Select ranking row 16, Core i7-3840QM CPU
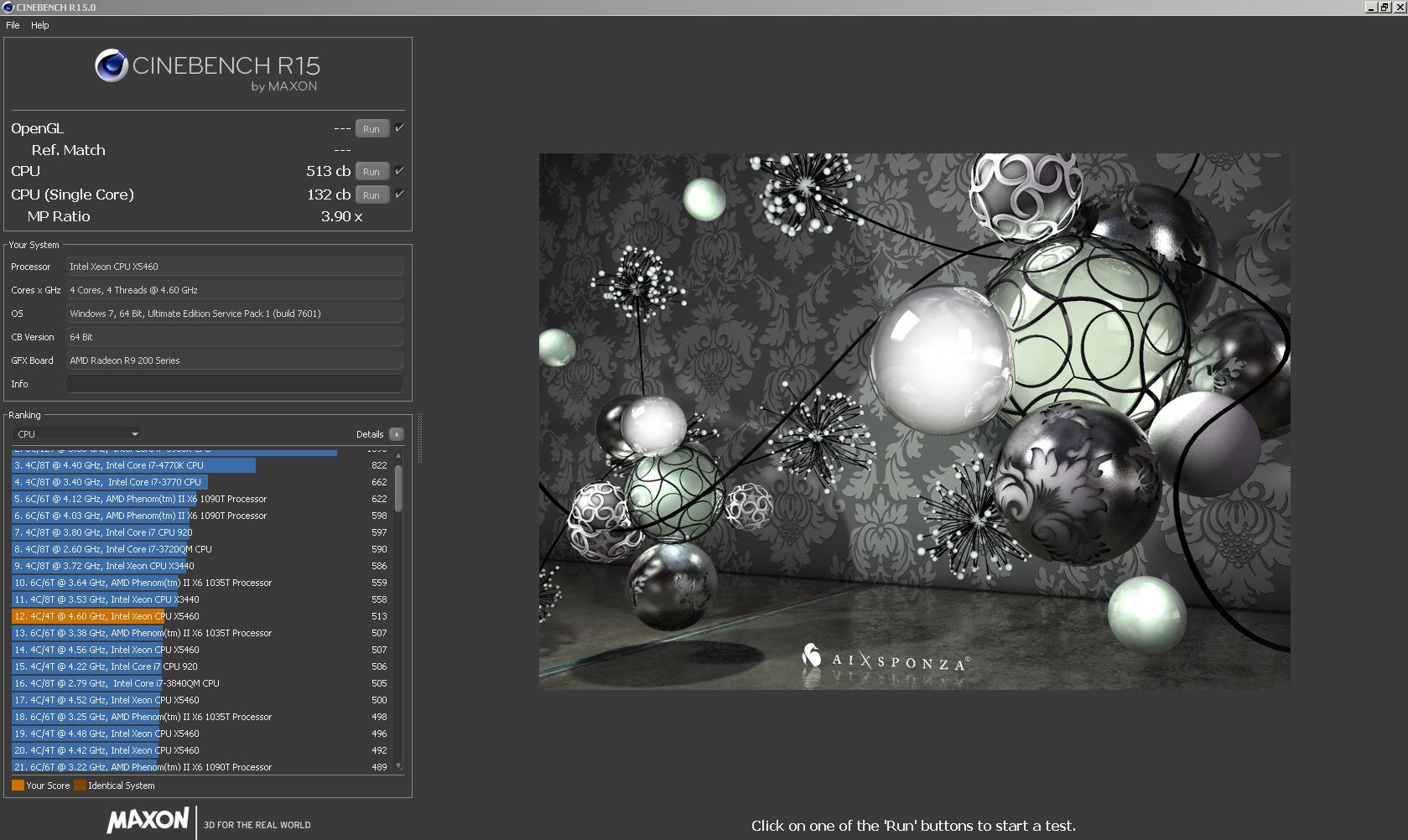Screen dimensions: 1408x840 [x=201, y=683]
